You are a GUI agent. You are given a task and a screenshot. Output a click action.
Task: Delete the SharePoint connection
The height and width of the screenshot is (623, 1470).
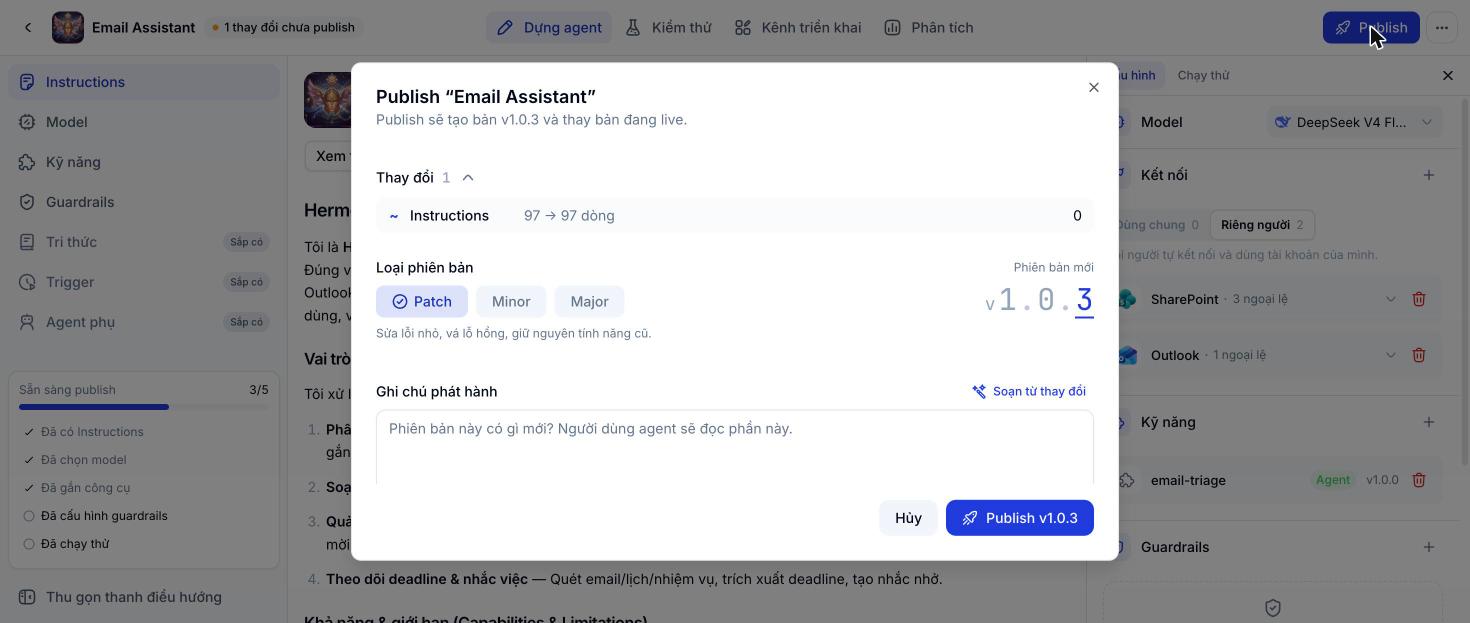(1418, 299)
